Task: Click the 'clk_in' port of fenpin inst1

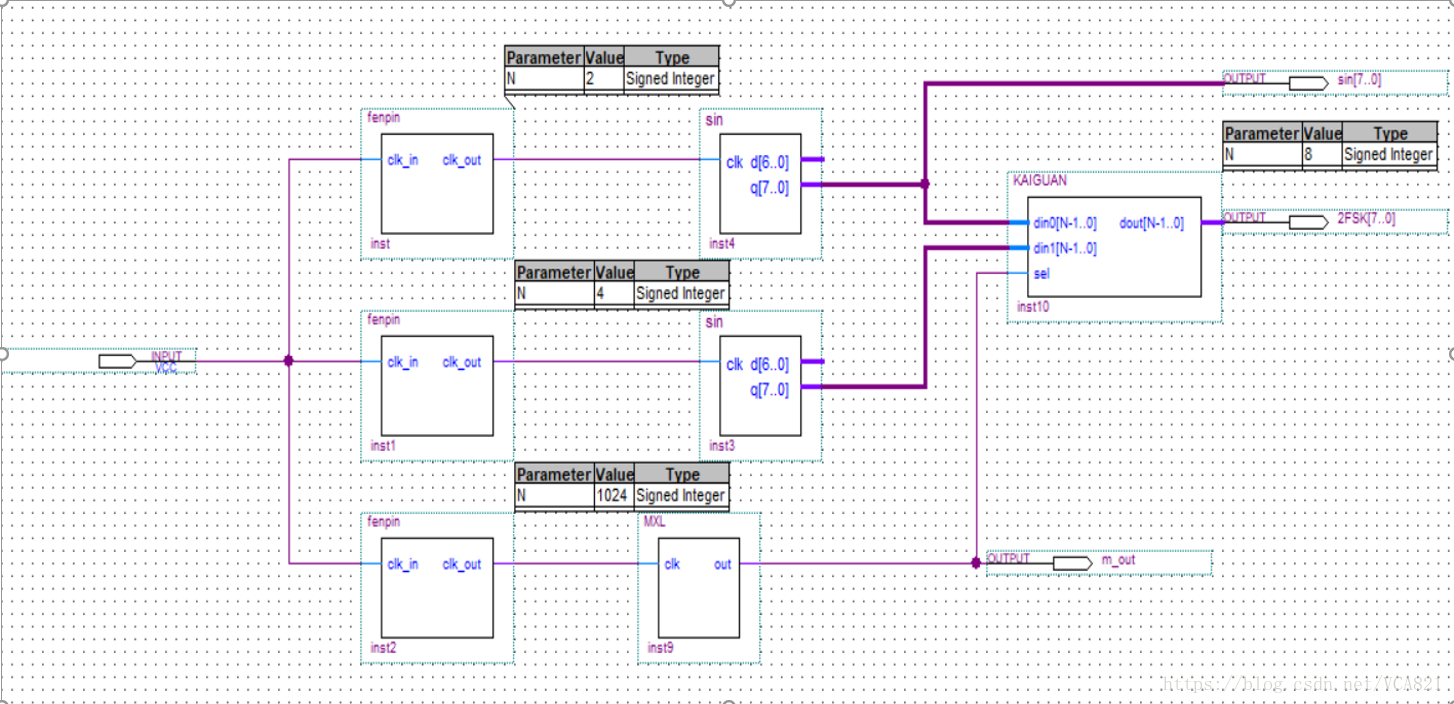Action: (x=403, y=362)
